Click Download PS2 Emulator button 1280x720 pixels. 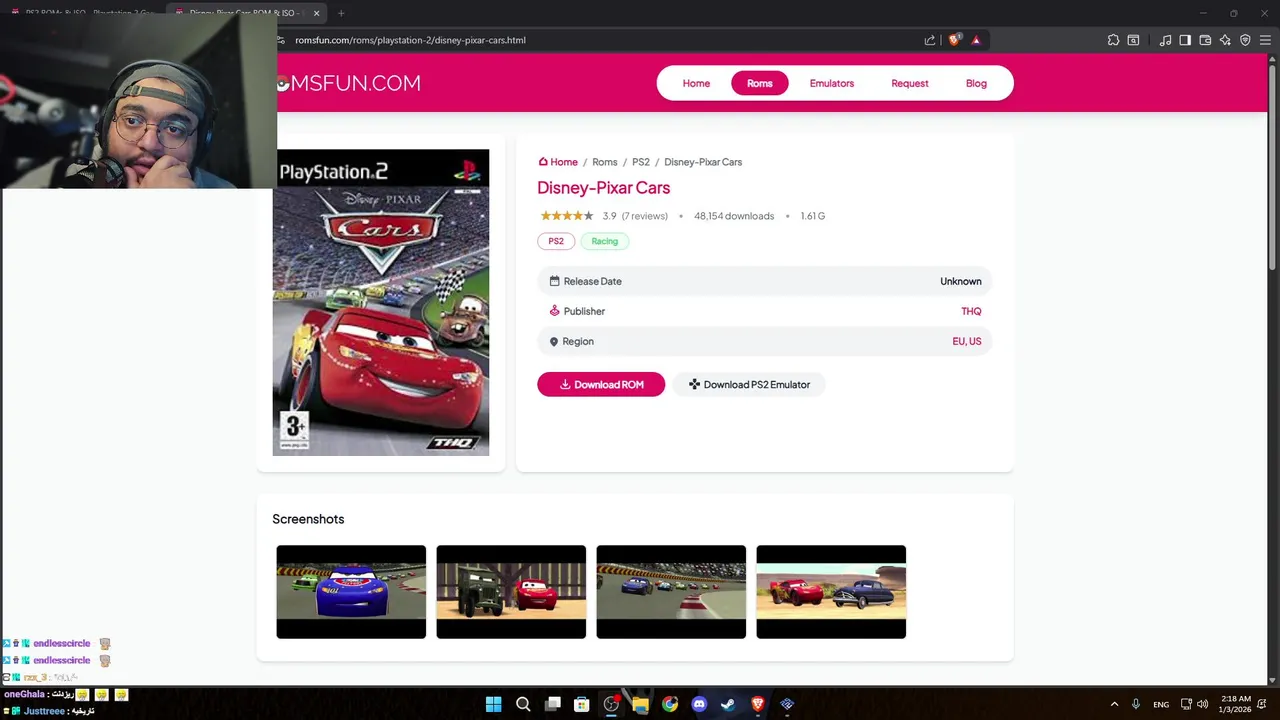click(x=749, y=384)
